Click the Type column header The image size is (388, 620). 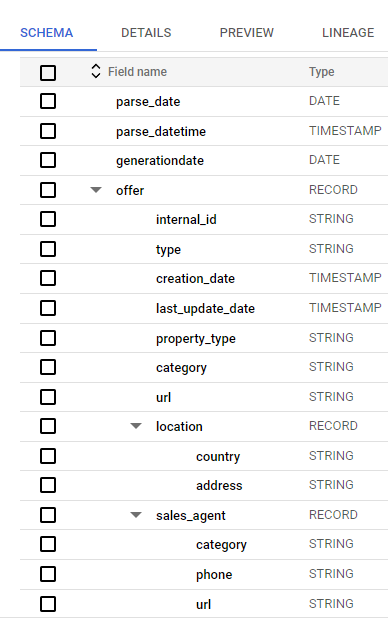point(322,72)
